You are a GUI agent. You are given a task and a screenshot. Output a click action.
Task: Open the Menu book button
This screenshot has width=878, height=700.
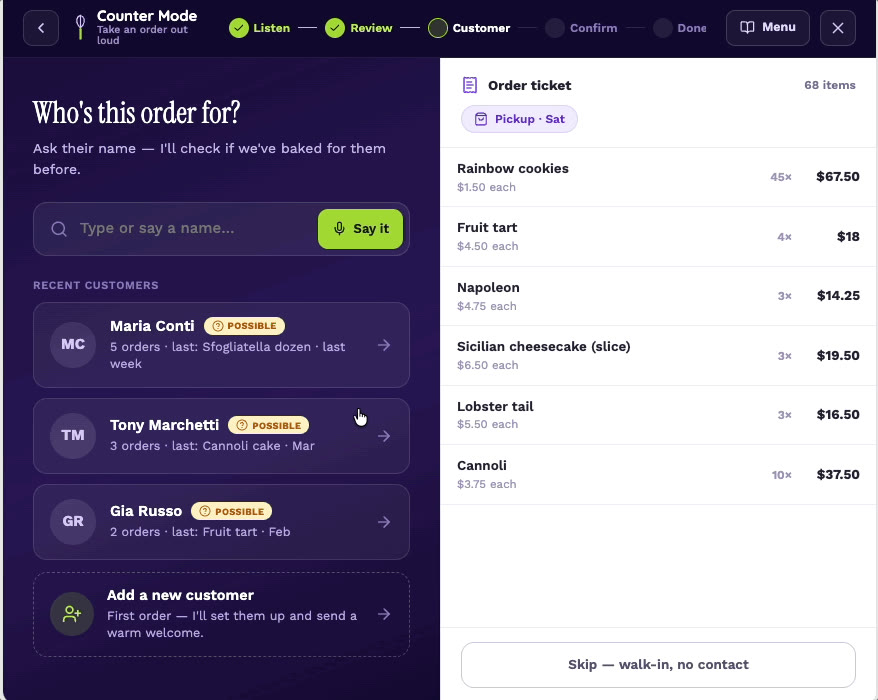[767, 27]
